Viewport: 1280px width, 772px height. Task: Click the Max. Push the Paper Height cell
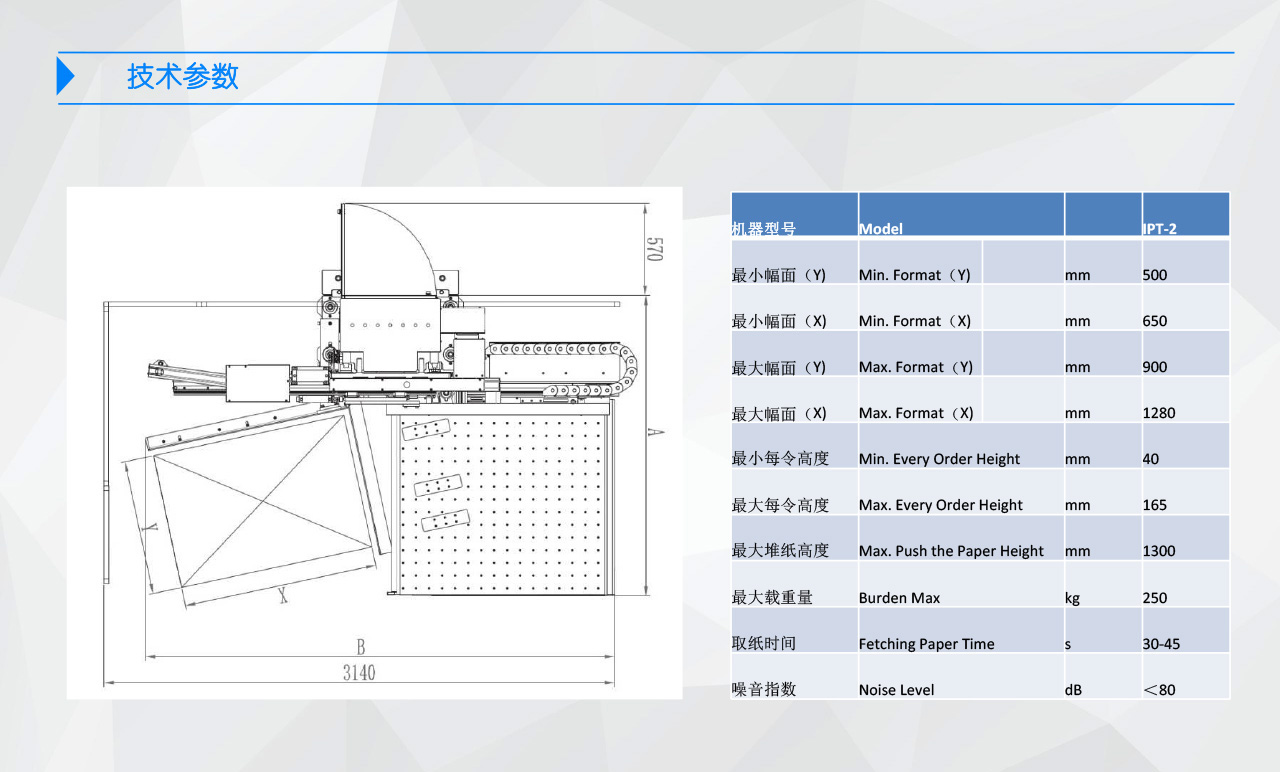[x=950, y=551]
